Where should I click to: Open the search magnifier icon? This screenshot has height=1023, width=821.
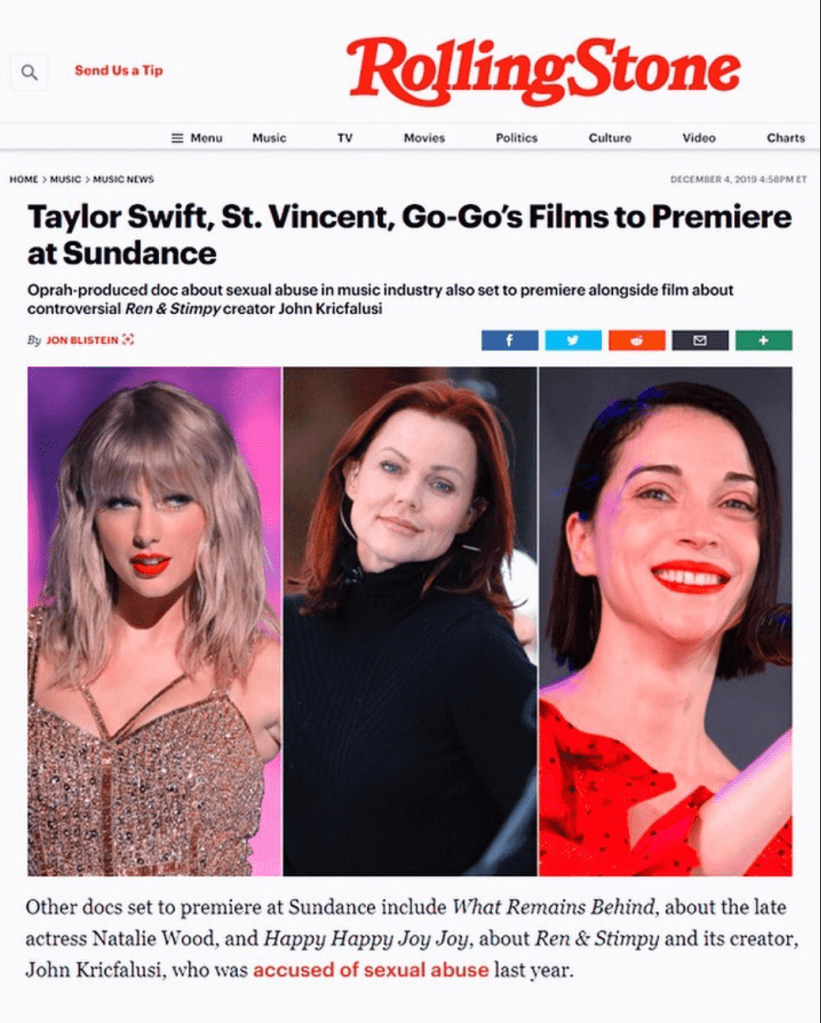[x=29, y=72]
